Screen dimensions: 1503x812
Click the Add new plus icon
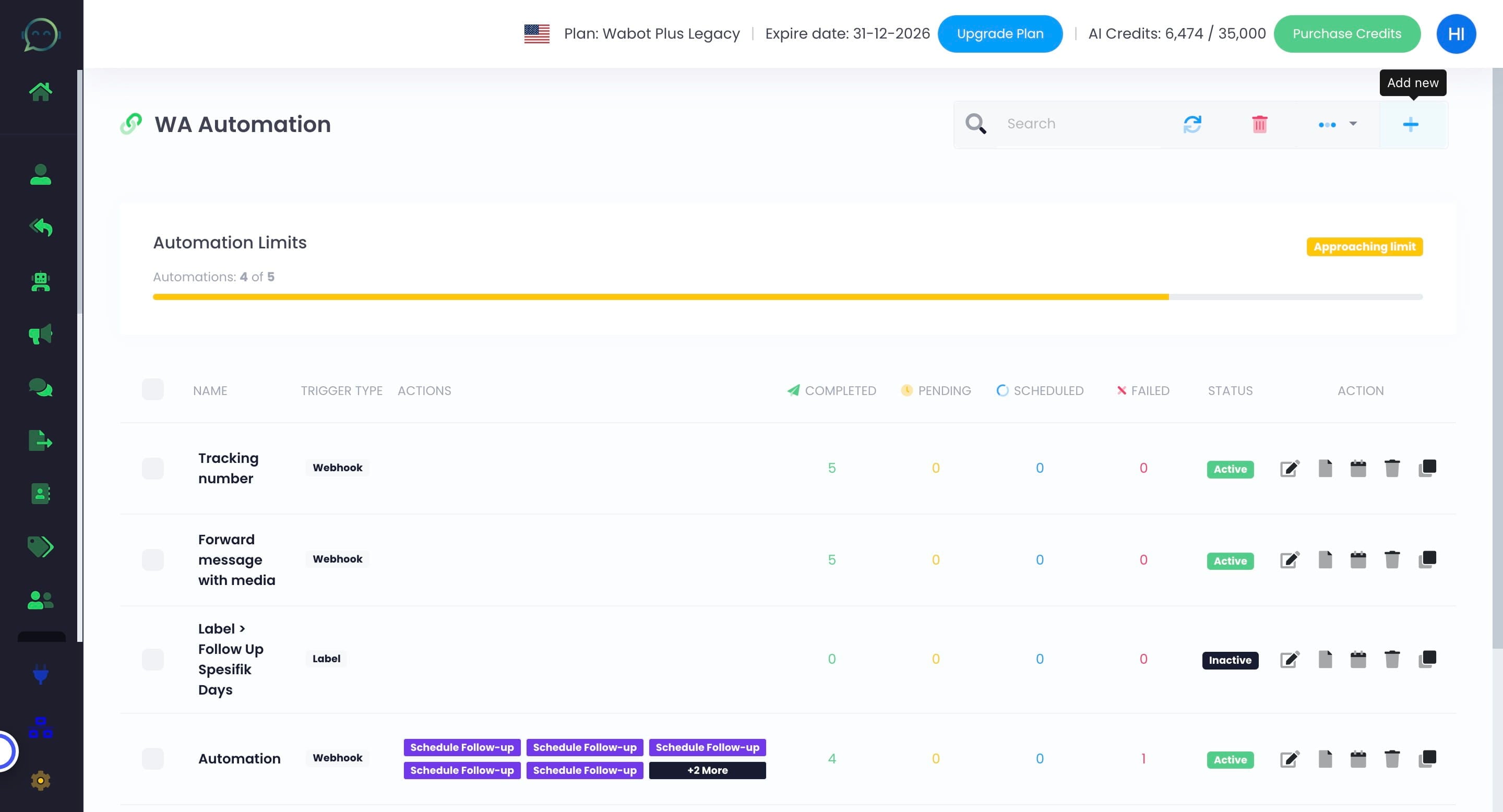1410,124
